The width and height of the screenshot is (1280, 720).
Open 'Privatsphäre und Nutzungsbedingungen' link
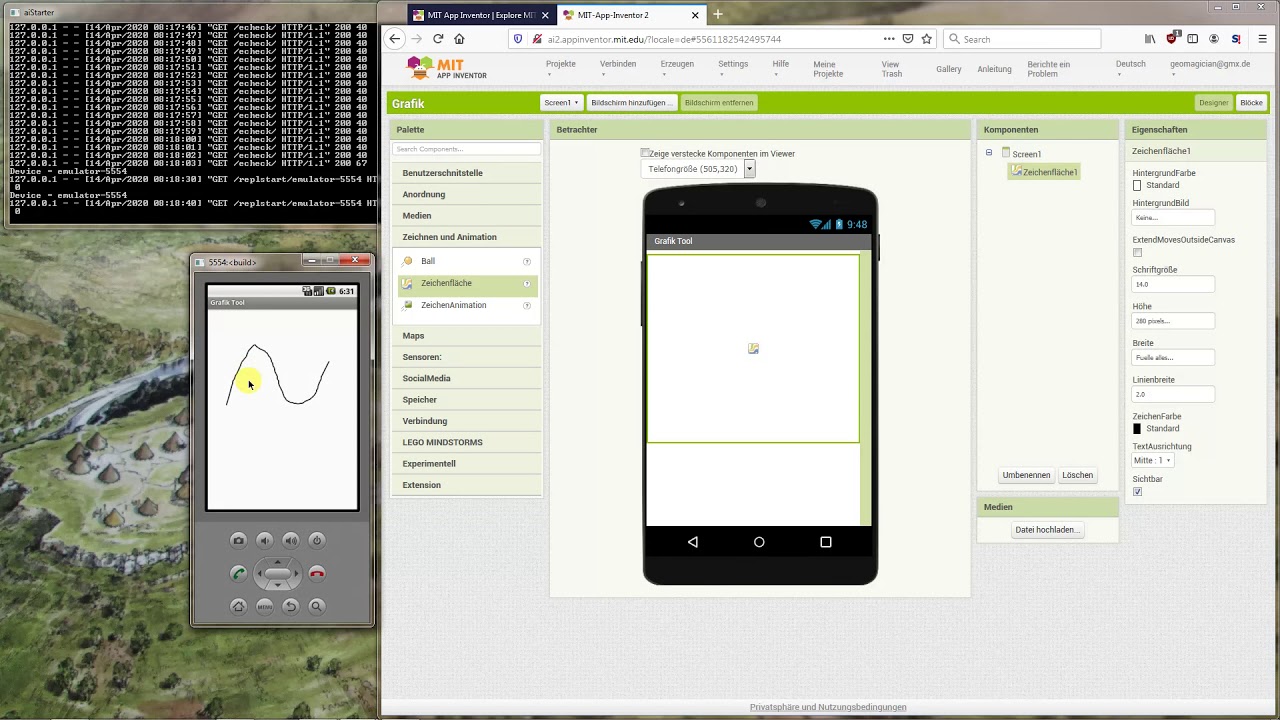pyautogui.click(x=828, y=707)
